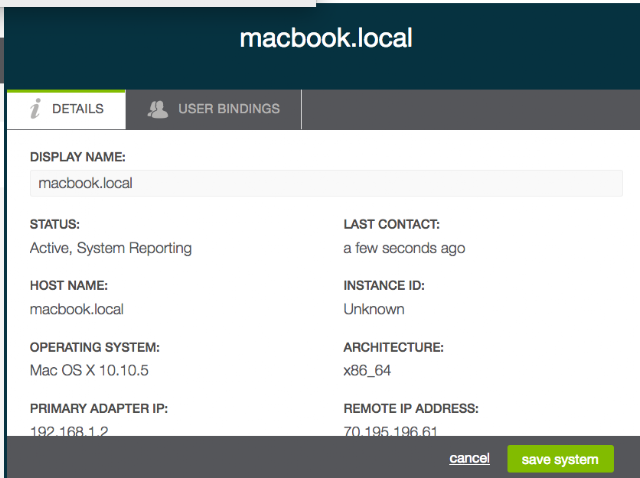Viewport: 640px width, 478px height.
Task: Click the PRIMARY ADAPTER IP label
Action: 99,409
